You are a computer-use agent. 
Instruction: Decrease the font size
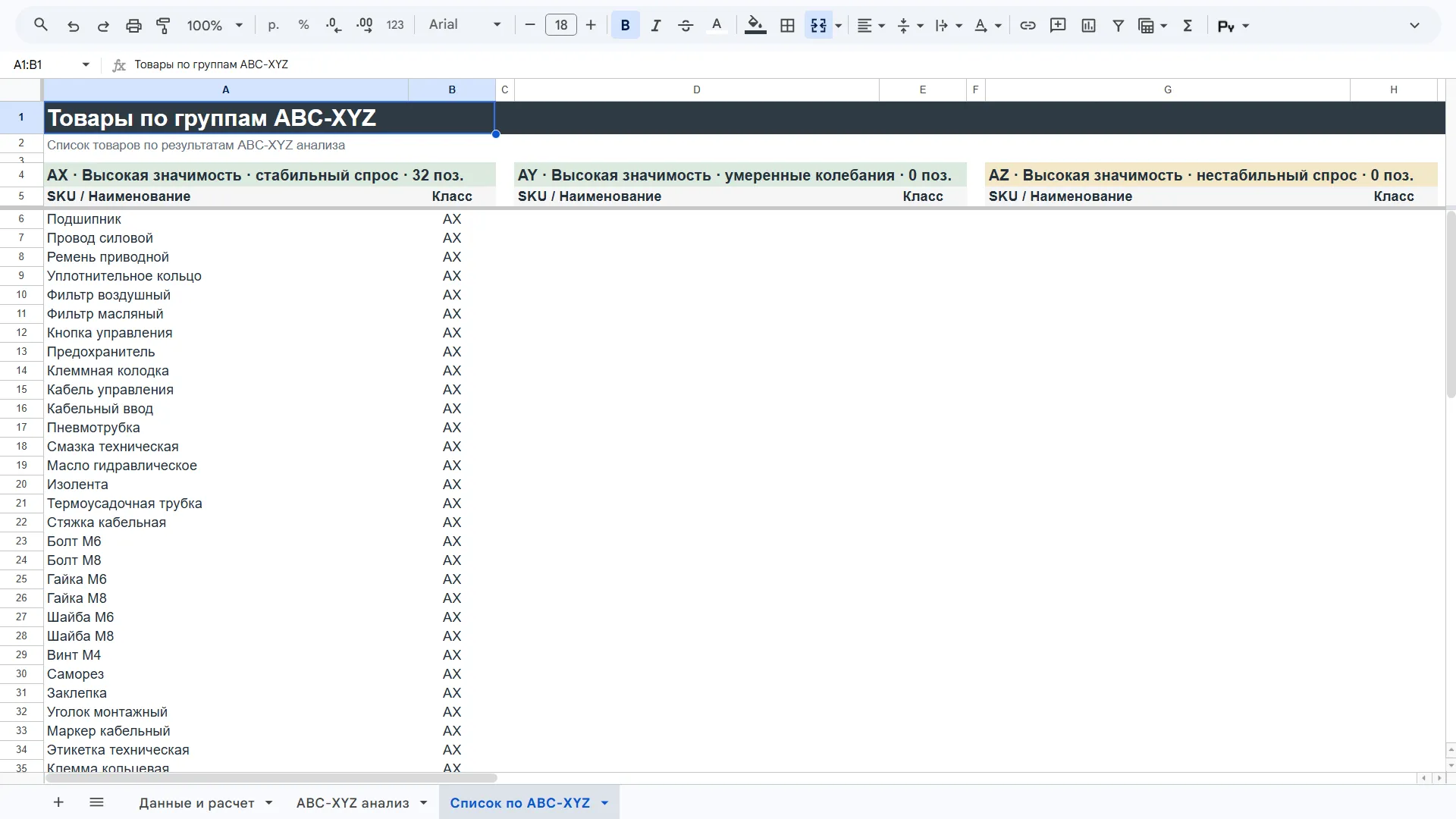530,25
